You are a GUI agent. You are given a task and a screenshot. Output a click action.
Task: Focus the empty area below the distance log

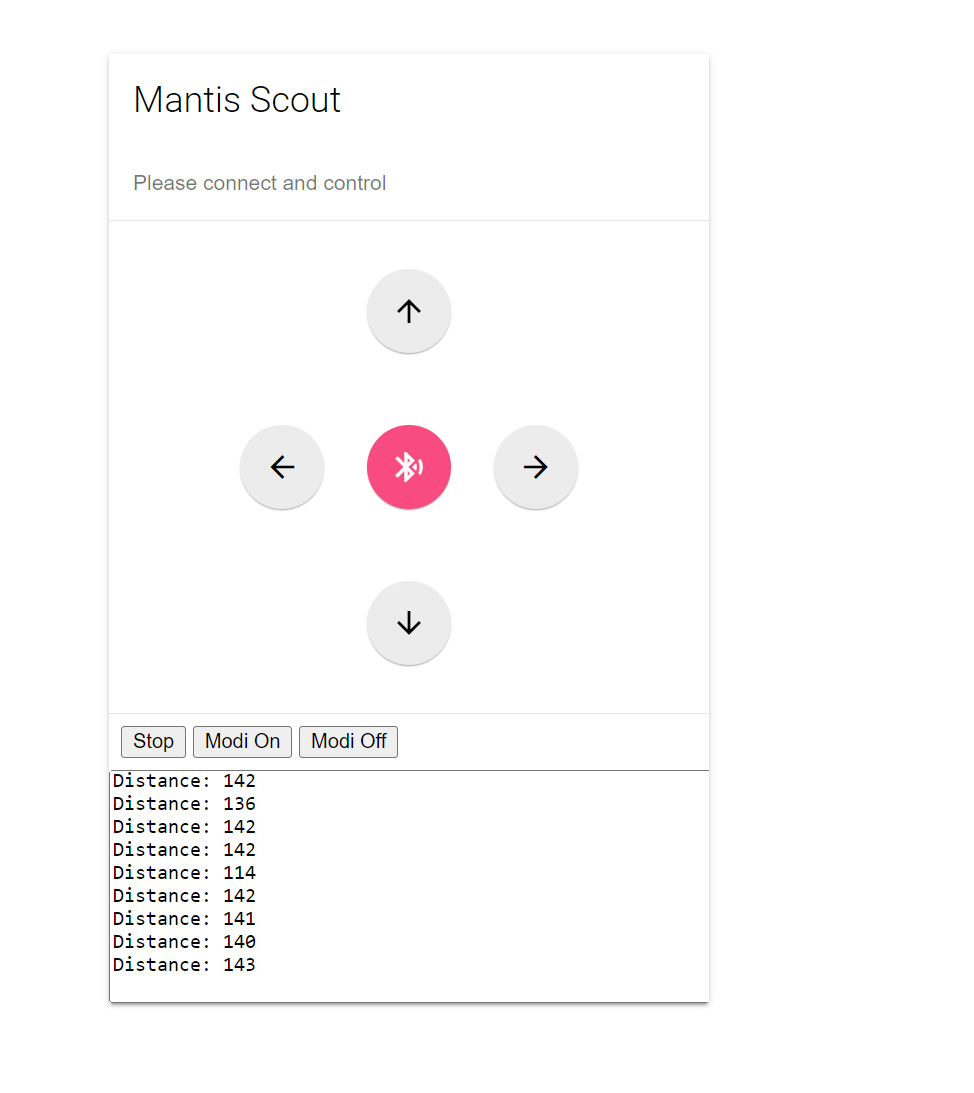[408, 988]
